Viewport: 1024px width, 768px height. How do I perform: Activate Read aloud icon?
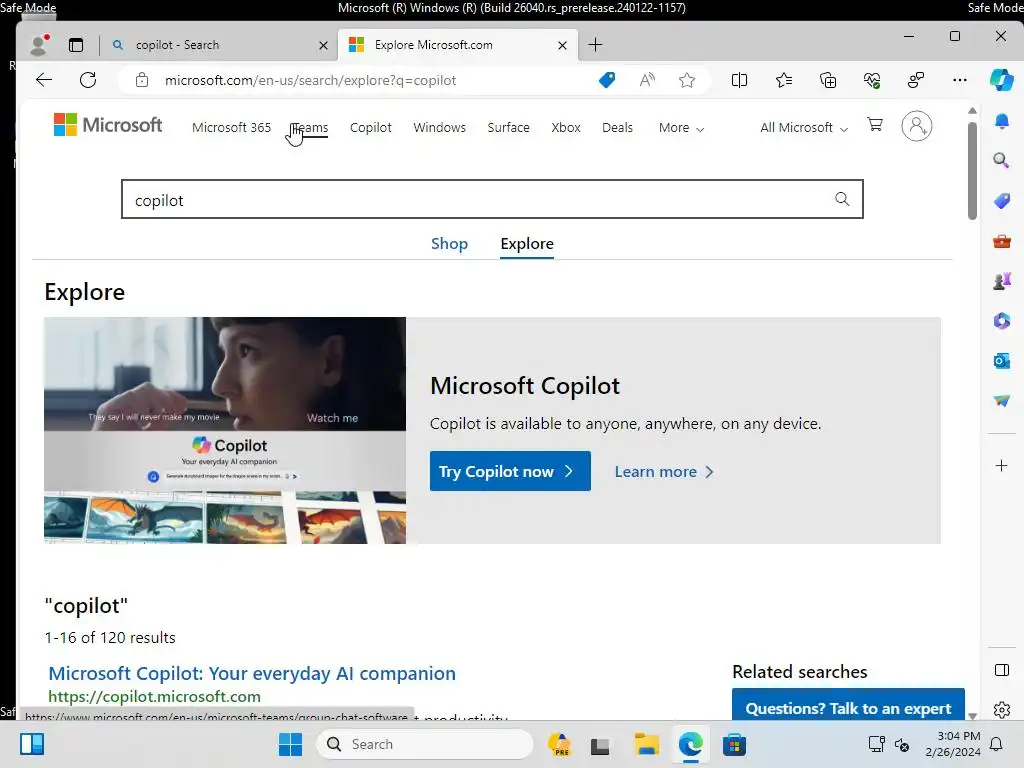pyautogui.click(x=647, y=80)
